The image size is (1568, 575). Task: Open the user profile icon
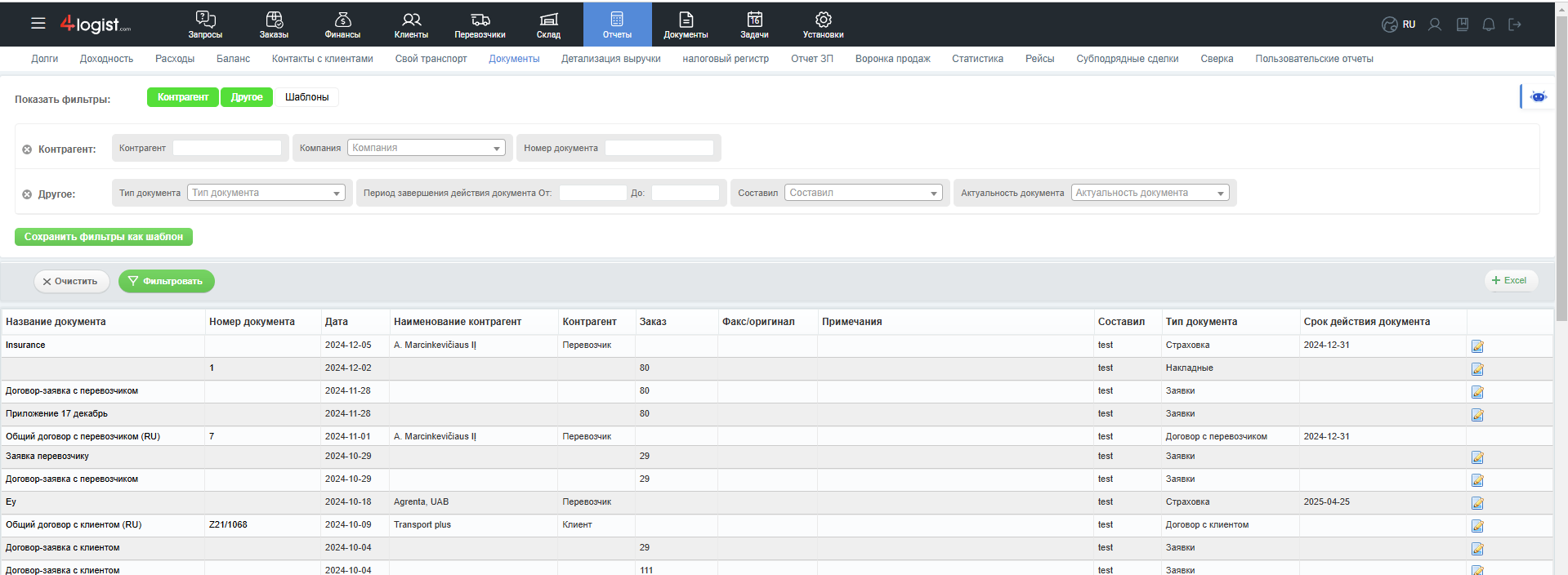point(1435,25)
